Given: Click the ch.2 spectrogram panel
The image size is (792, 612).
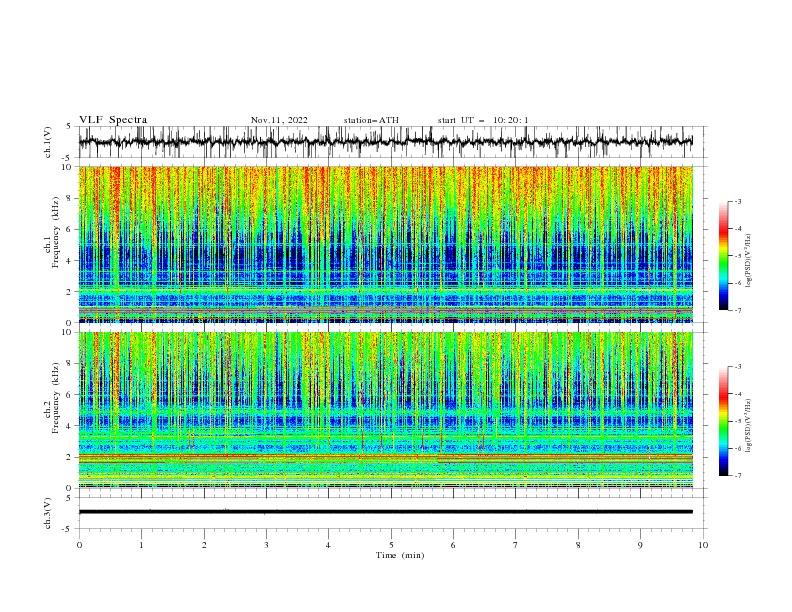Looking at the screenshot, I should coord(385,410).
